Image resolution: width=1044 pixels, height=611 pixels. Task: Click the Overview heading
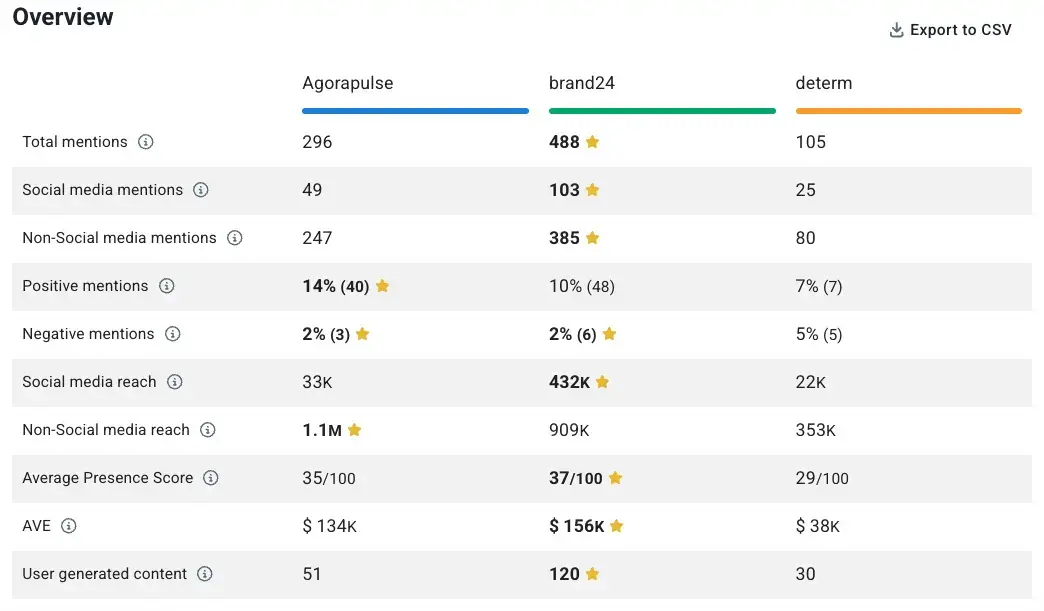(x=62, y=17)
